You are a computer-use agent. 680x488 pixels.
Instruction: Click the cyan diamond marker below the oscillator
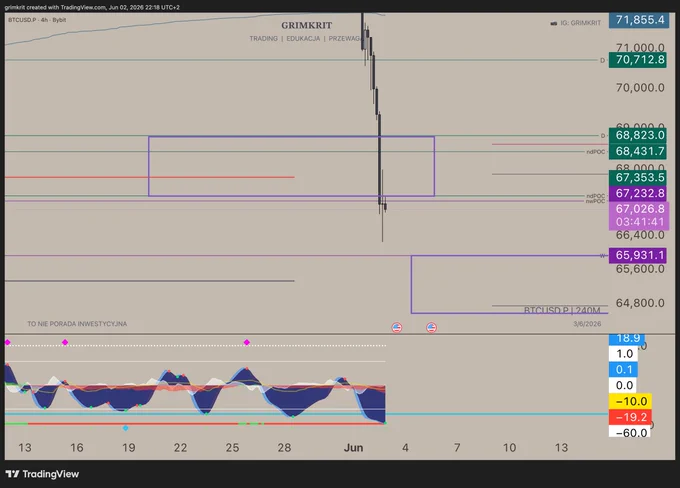[125, 428]
